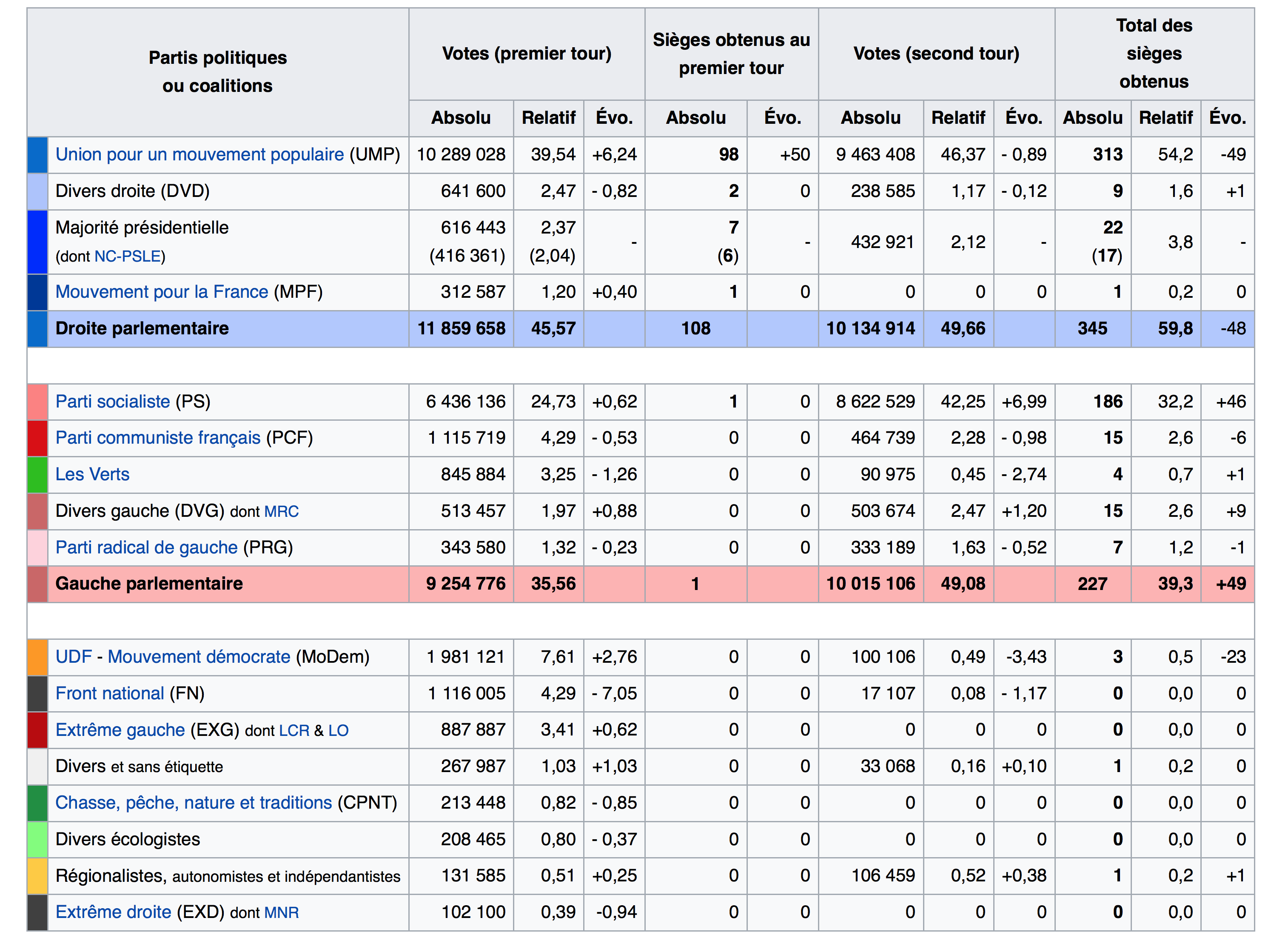Select the UMP first-tour seats value 98

coord(729,154)
